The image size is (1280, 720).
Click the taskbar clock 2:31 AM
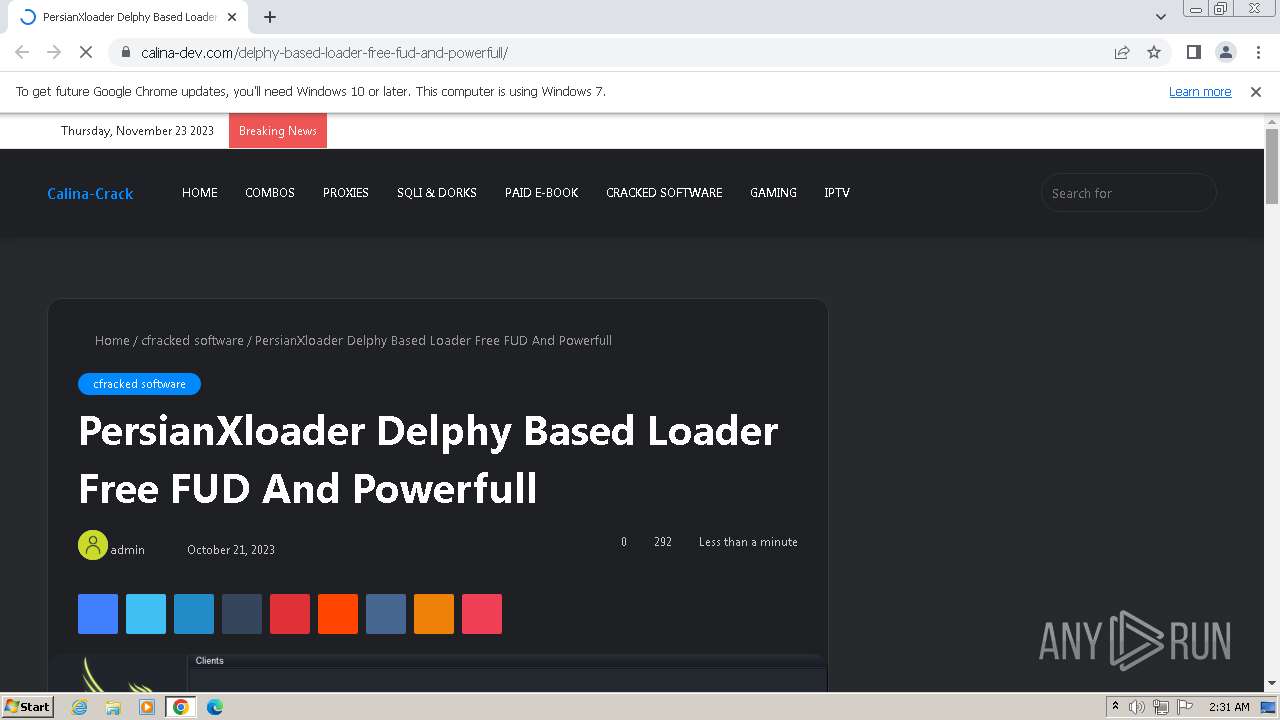[1229, 707]
